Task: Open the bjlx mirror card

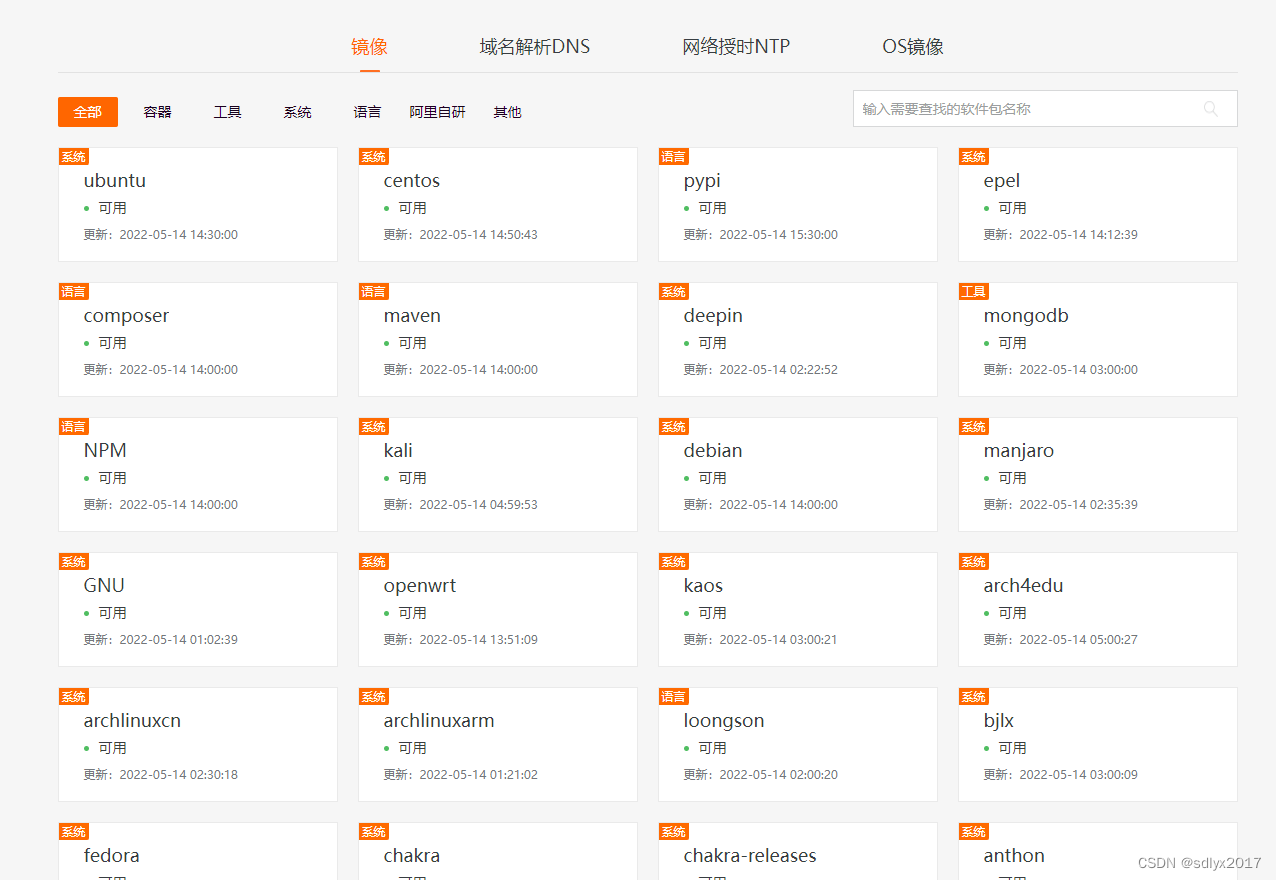Action: tap(1098, 744)
